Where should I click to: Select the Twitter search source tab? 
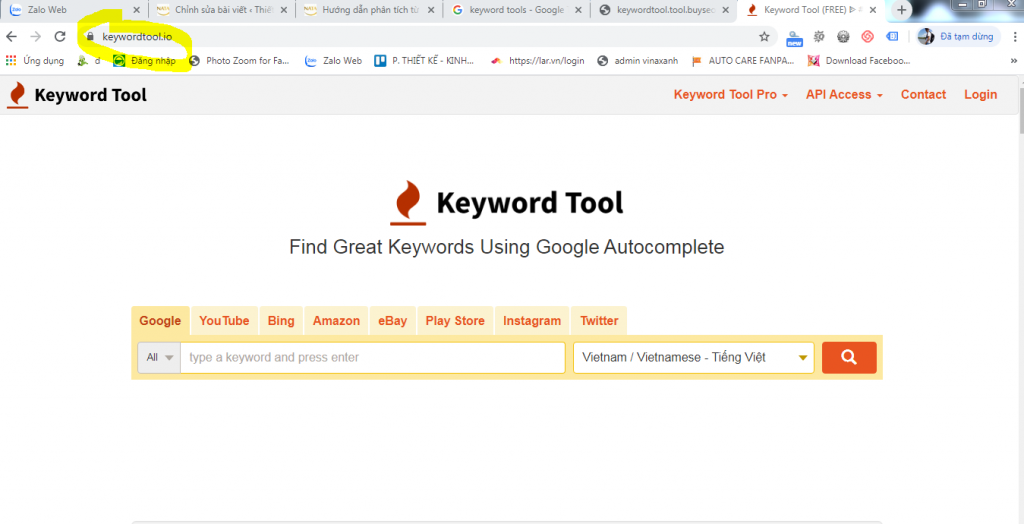pyautogui.click(x=599, y=321)
